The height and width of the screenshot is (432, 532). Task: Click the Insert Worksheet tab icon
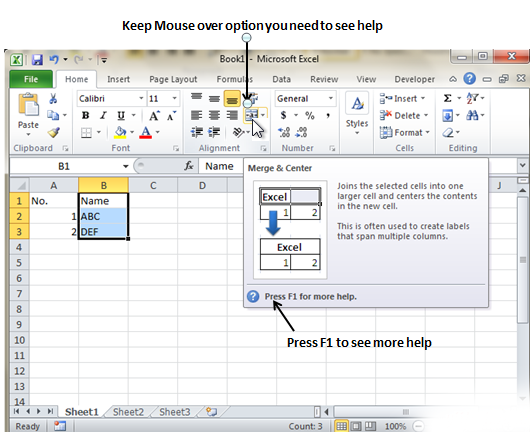pyautogui.click(x=211, y=412)
